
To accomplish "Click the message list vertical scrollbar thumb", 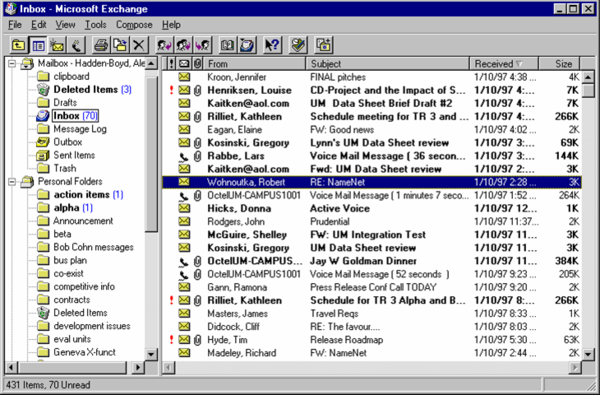I will tap(589, 90).
